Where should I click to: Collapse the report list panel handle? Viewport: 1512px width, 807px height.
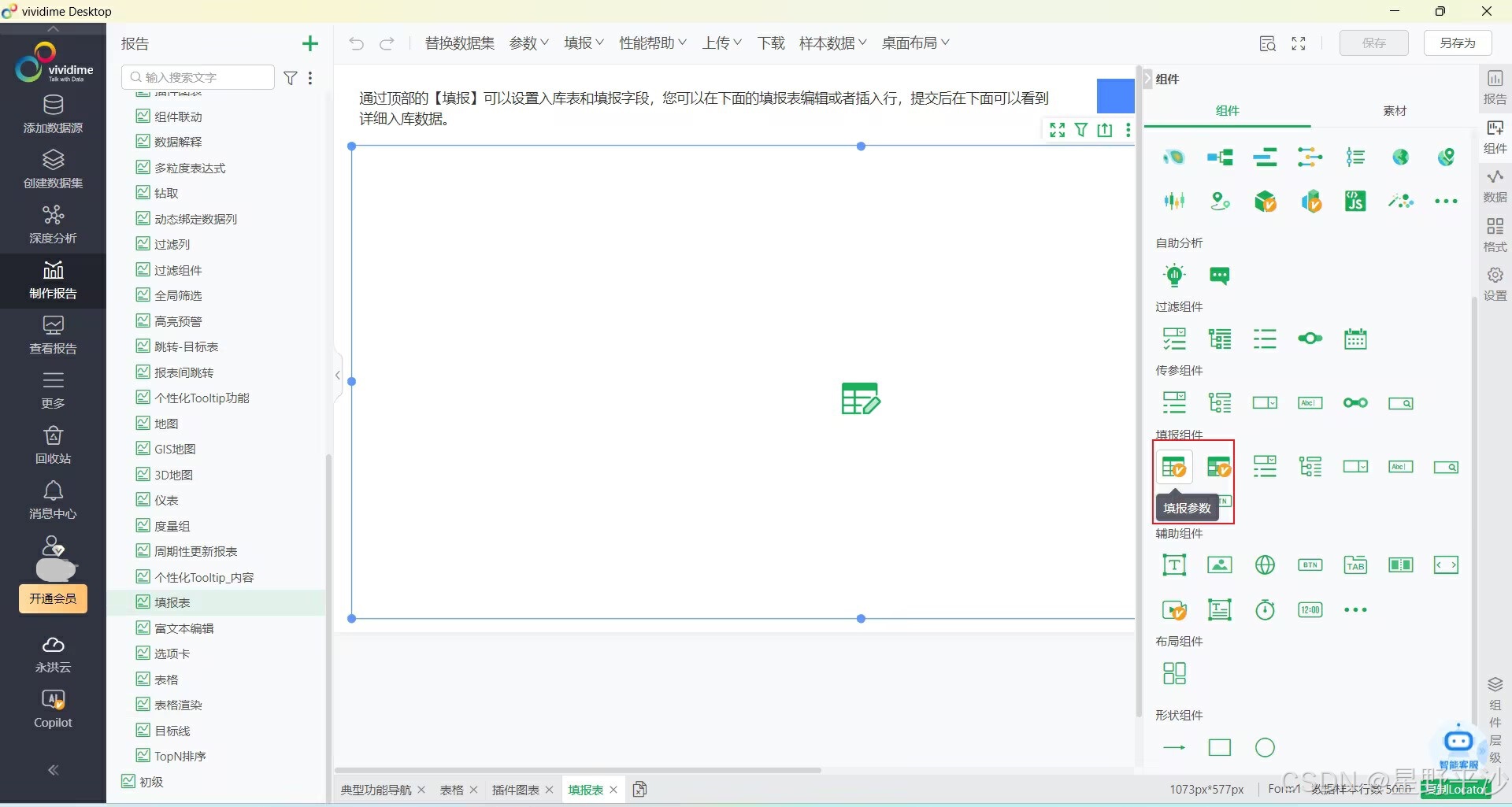338,376
